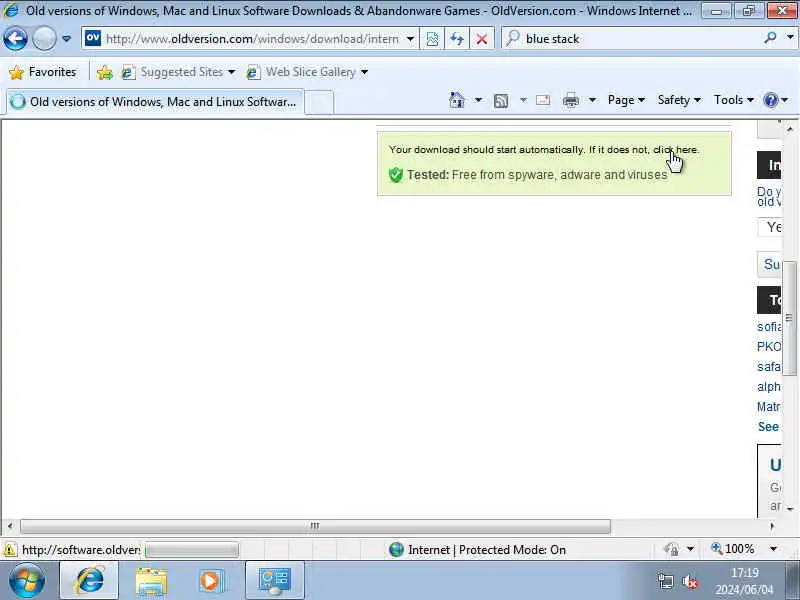Add page using Add to Favorites Bar icon
The image size is (800, 600).
105,72
